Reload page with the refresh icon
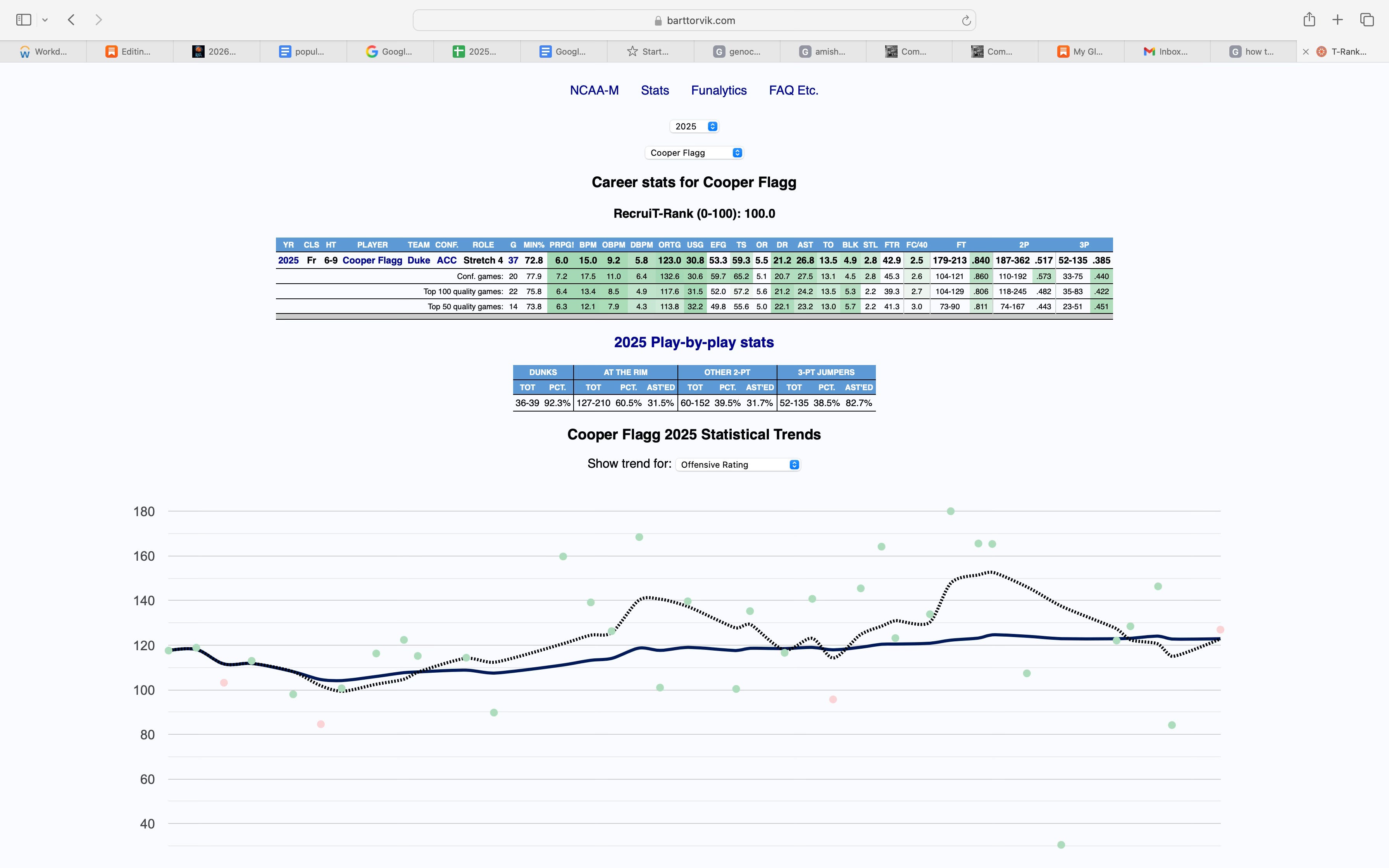Viewport: 1389px width, 868px height. coord(966,21)
